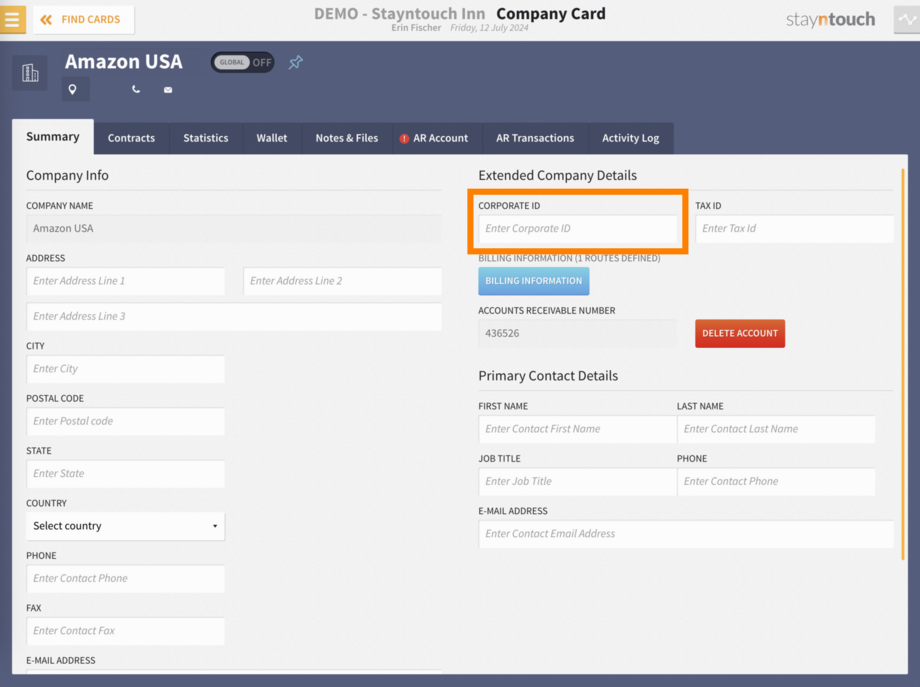Open the Select country dropdown
The width and height of the screenshot is (920, 687).
click(126, 526)
